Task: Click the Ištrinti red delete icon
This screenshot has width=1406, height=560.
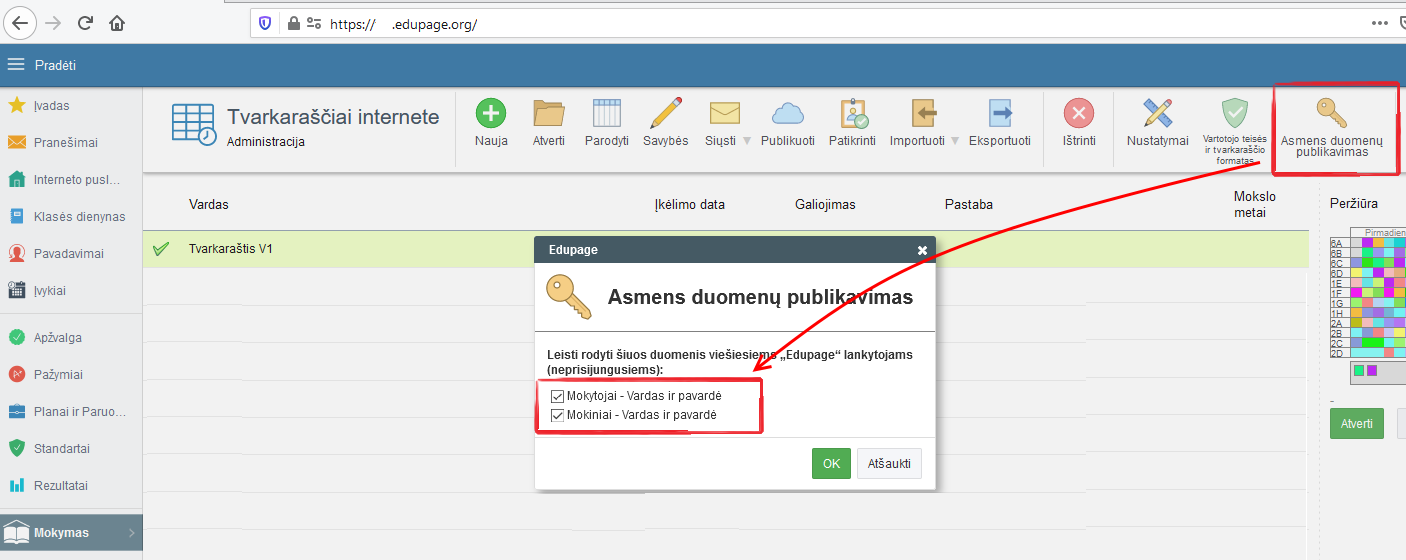Action: 1079,113
